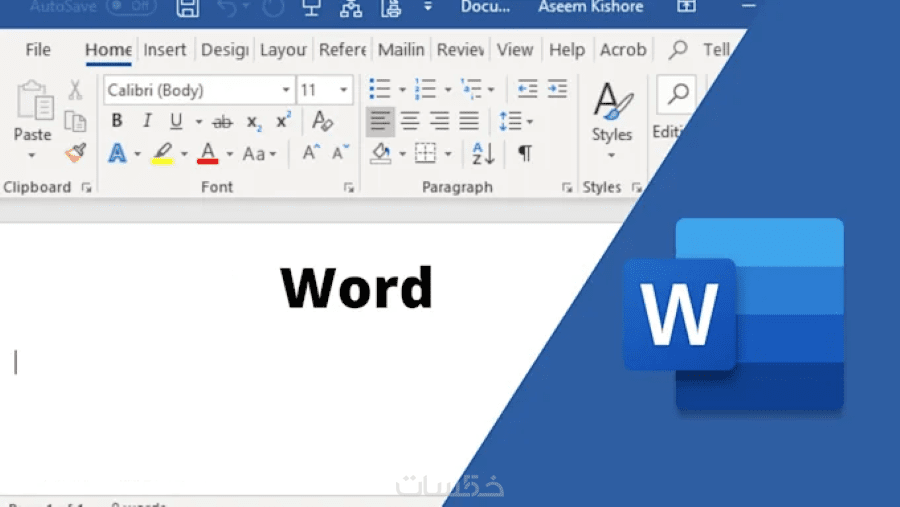
Task: Switch to the Design tab
Action: (x=224, y=50)
